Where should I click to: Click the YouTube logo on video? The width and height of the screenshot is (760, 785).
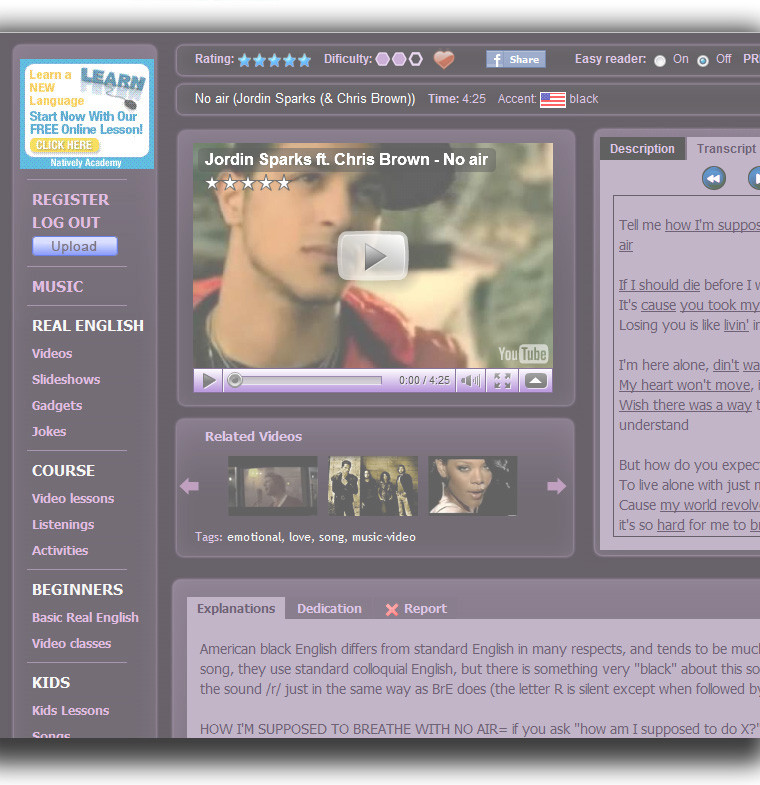[523, 354]
